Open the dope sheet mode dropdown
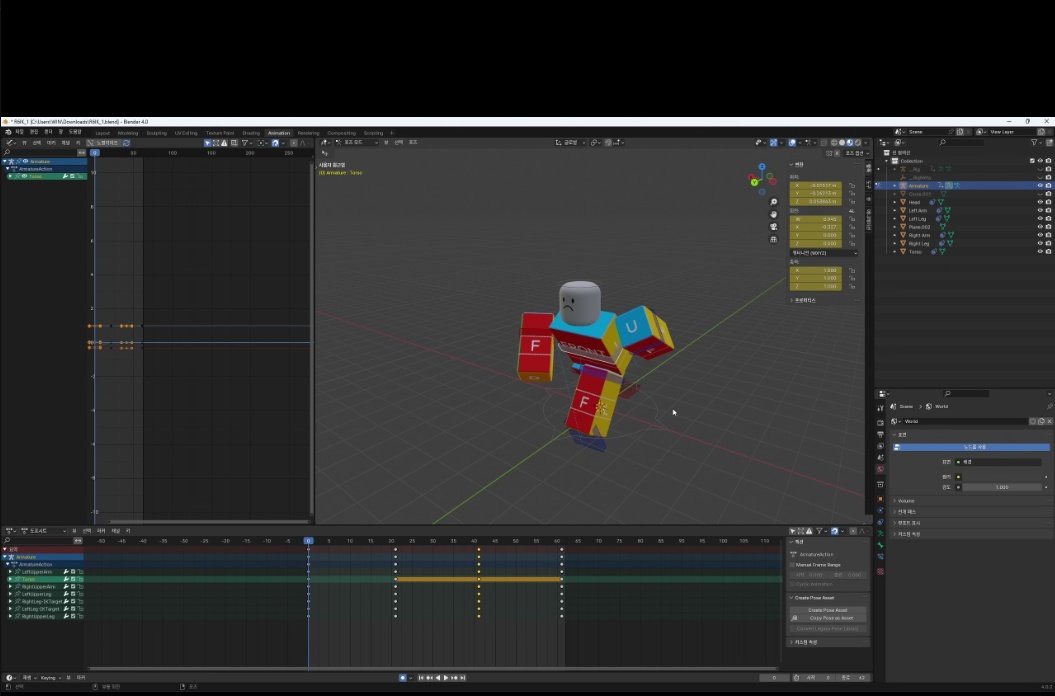 pos(44,531)
